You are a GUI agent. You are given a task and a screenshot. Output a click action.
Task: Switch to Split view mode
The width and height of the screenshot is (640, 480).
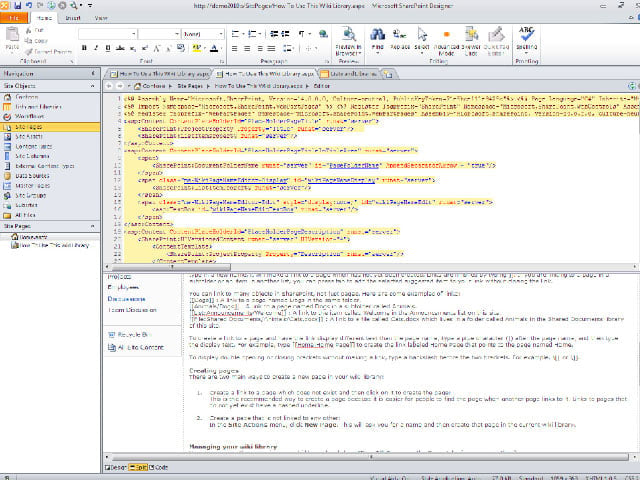[x=138, y=467]
